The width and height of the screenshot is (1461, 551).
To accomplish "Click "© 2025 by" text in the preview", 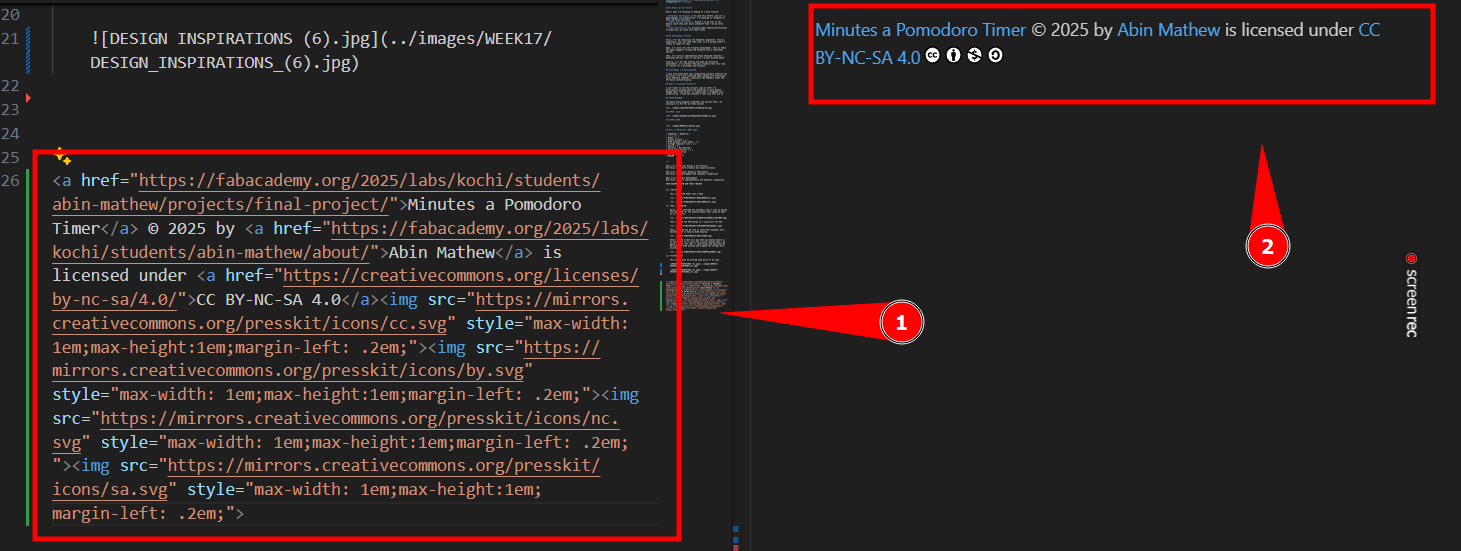I will click(1072, 30).
